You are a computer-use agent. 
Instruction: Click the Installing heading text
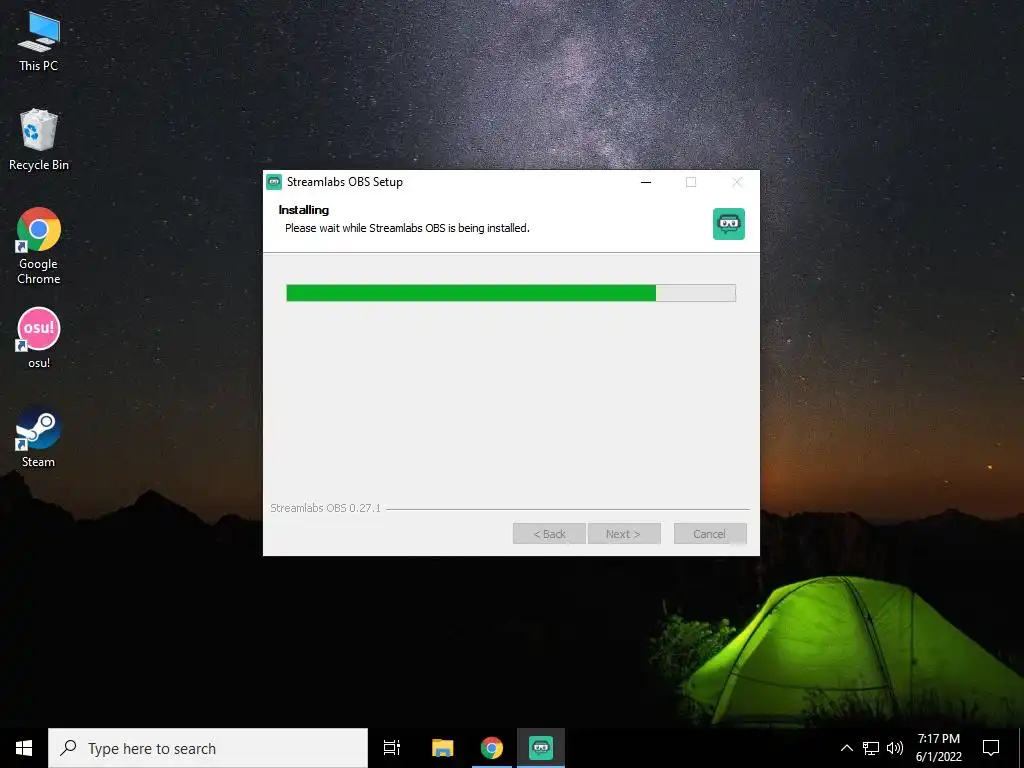point(304,210)
